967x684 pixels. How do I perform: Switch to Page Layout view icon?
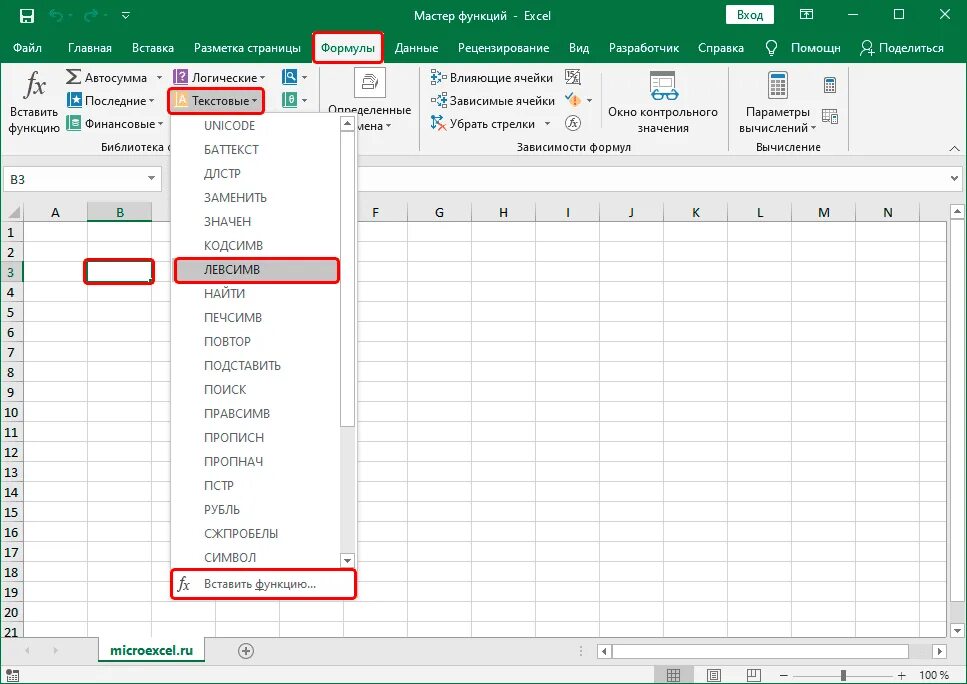714,675
